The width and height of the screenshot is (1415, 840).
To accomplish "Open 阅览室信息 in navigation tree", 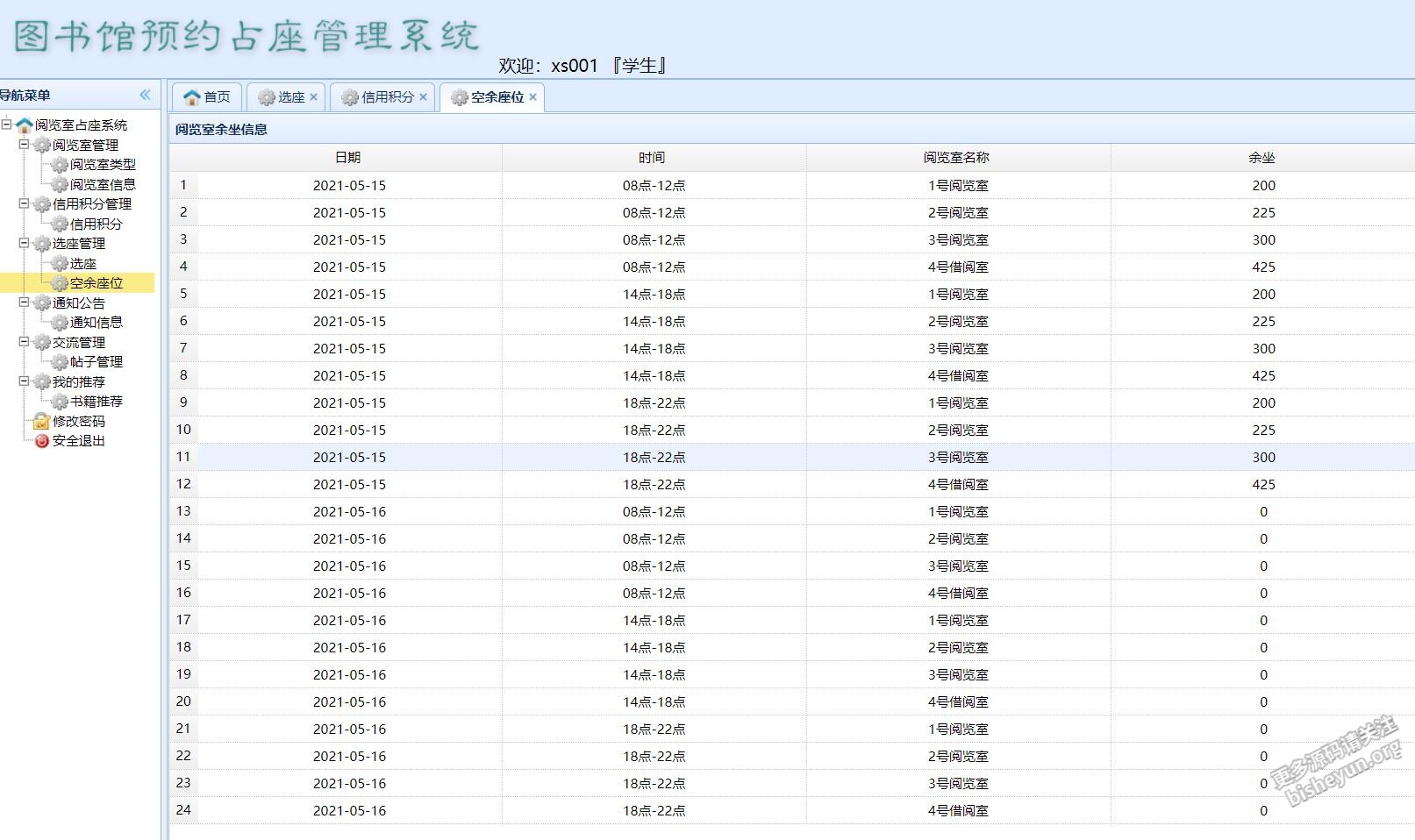I will tap(103, 184).
